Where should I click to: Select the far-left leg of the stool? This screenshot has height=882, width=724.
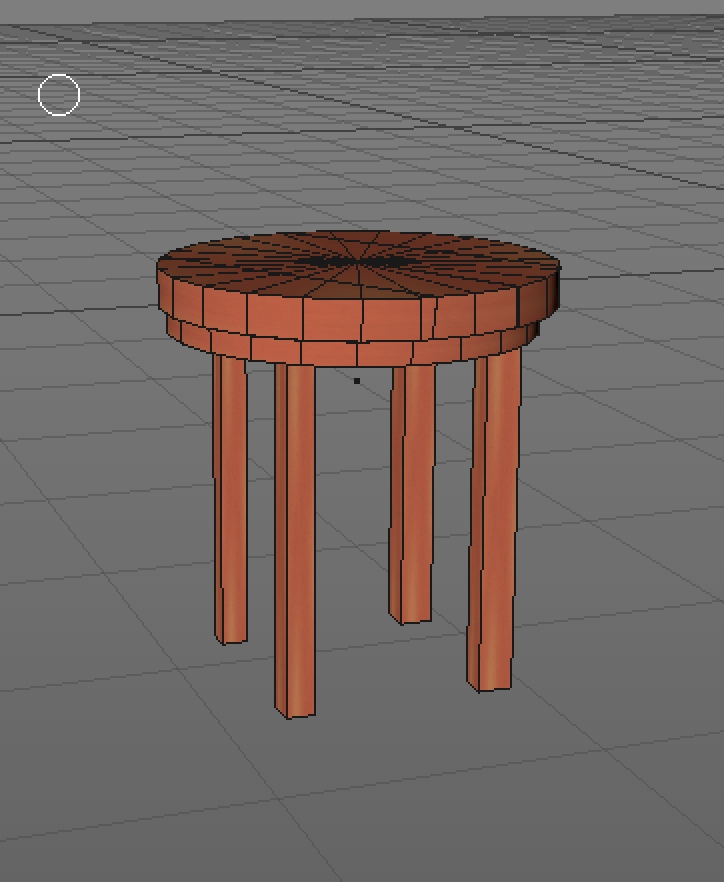click(230, 499)
